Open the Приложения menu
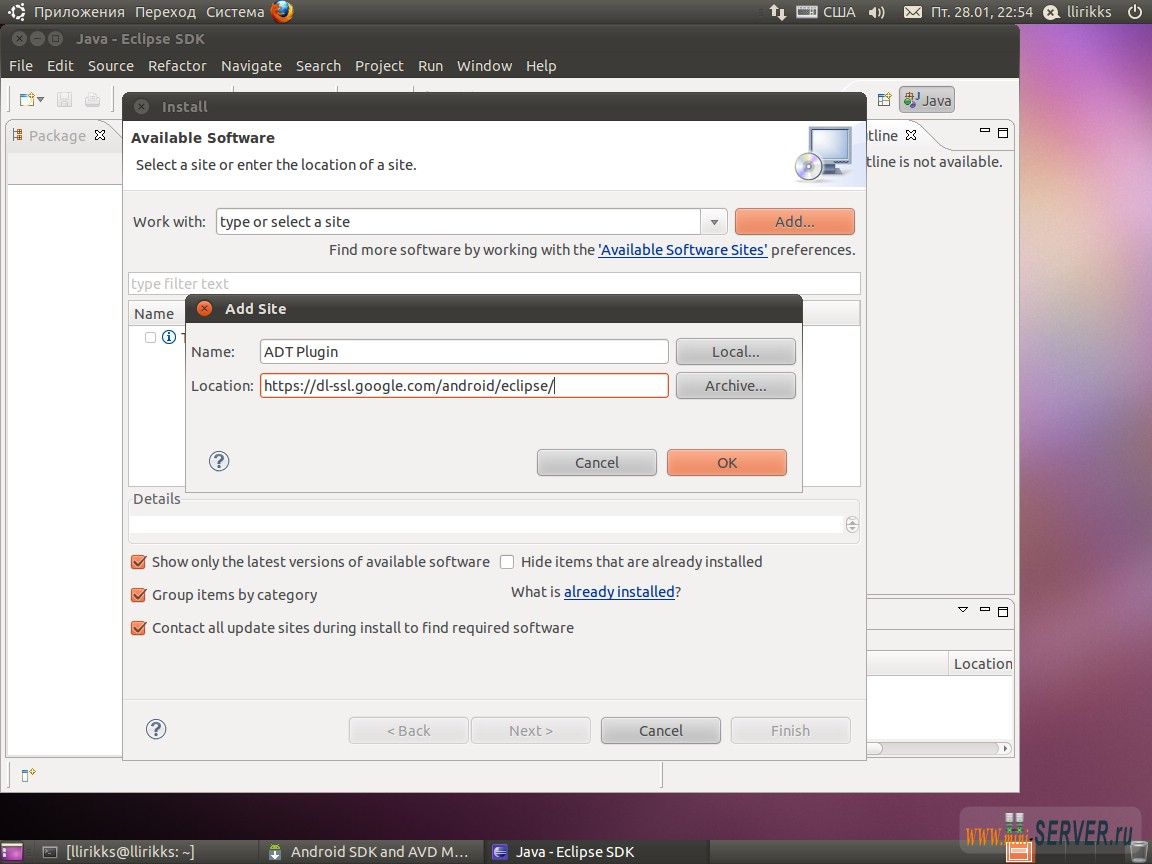 click(79, 12)
